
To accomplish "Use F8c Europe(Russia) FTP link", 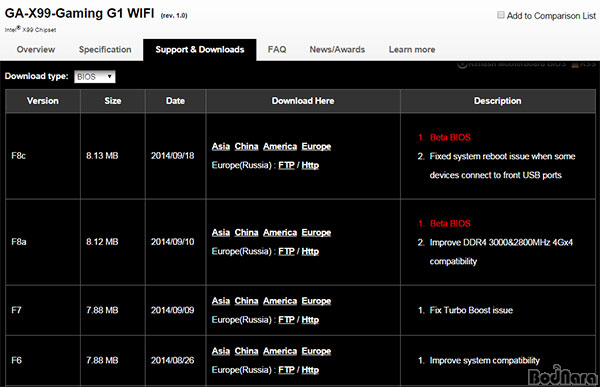I will pyautogui.click(x=286, y=165).
